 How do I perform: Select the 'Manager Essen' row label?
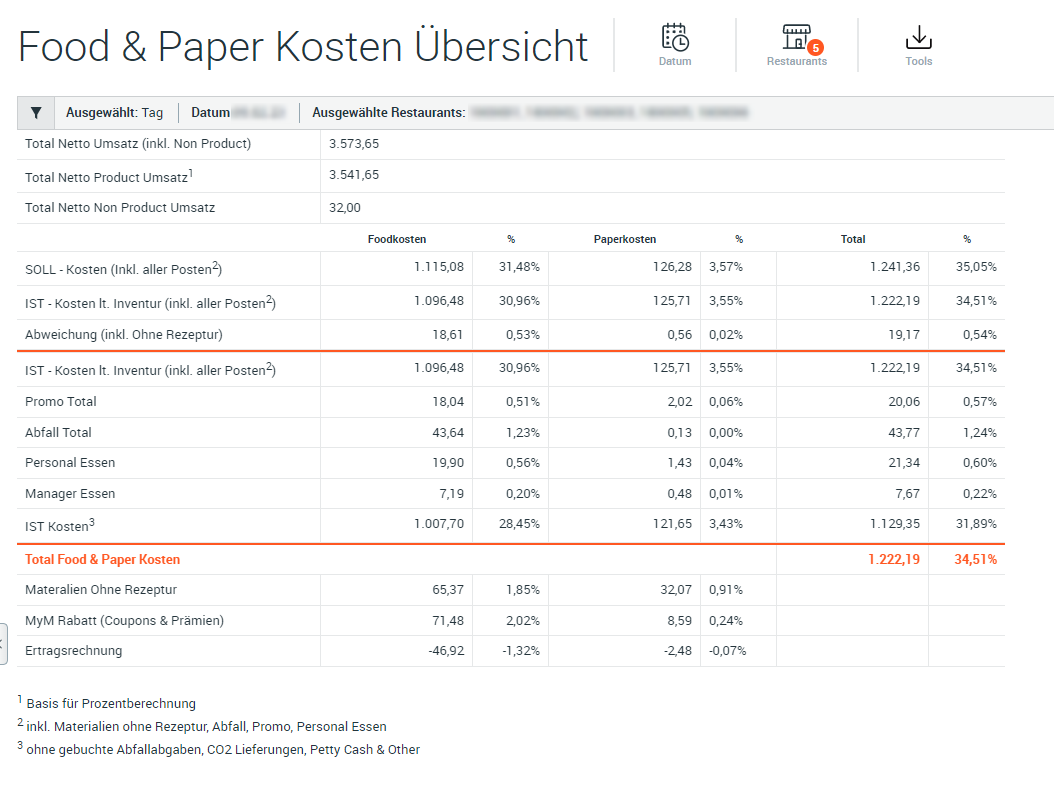coord(70,494)
